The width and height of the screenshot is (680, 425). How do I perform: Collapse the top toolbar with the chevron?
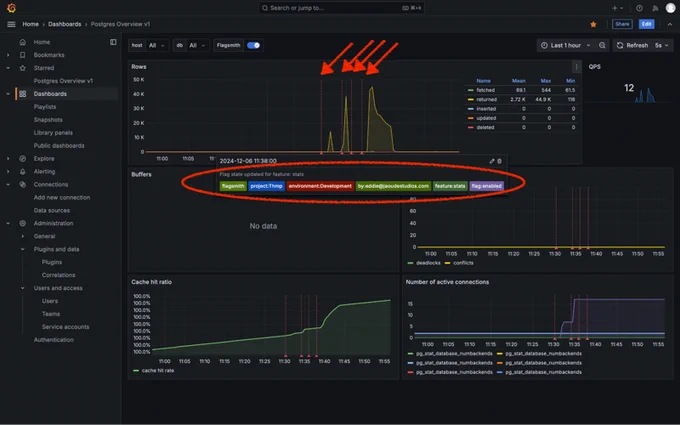670,24
